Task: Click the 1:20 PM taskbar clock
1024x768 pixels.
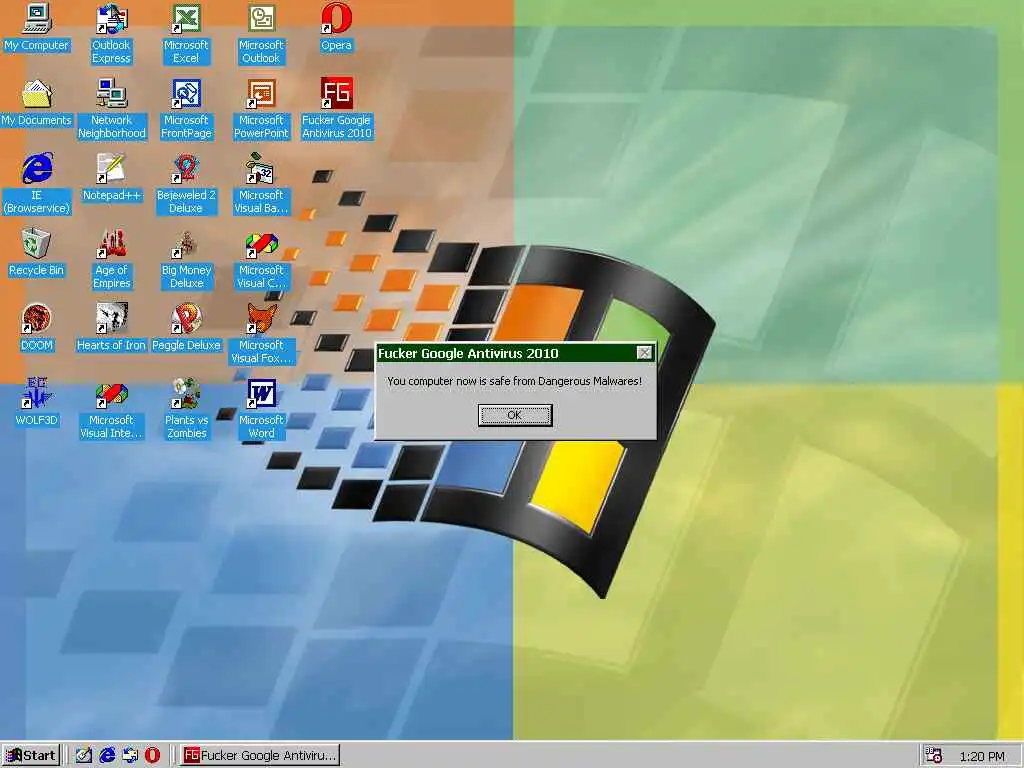Action: (x=982, y=756)
